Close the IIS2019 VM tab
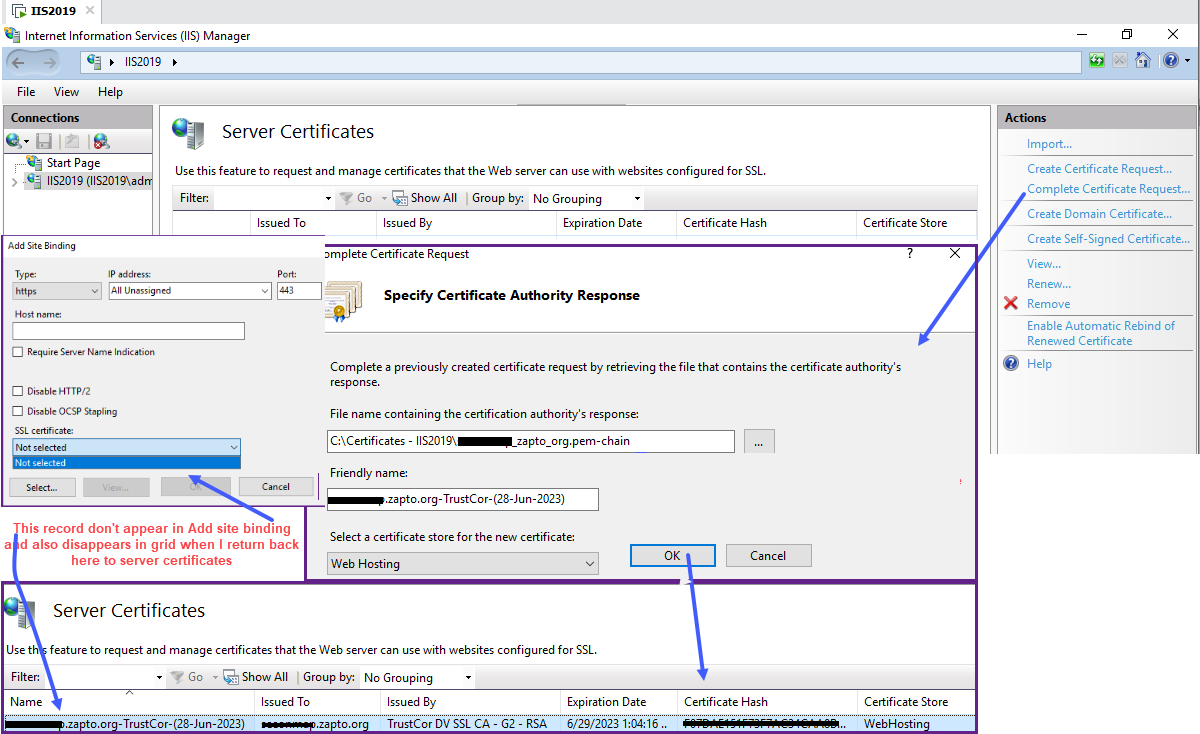The height and width of the screenshot is (734, 1200). 88,12
